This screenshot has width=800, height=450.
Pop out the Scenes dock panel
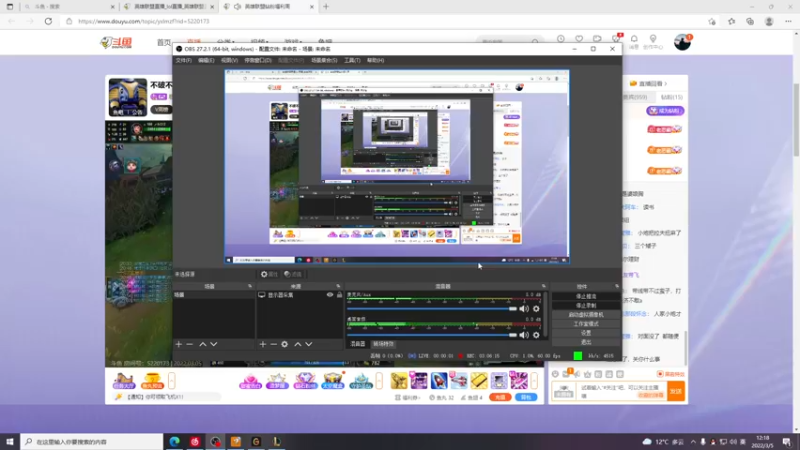(x=250, y=286)
